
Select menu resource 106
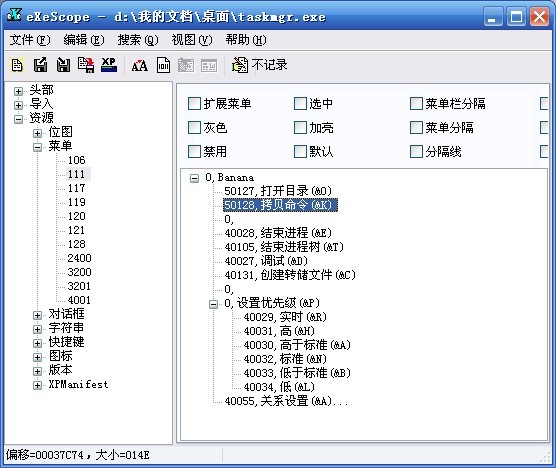77,160
